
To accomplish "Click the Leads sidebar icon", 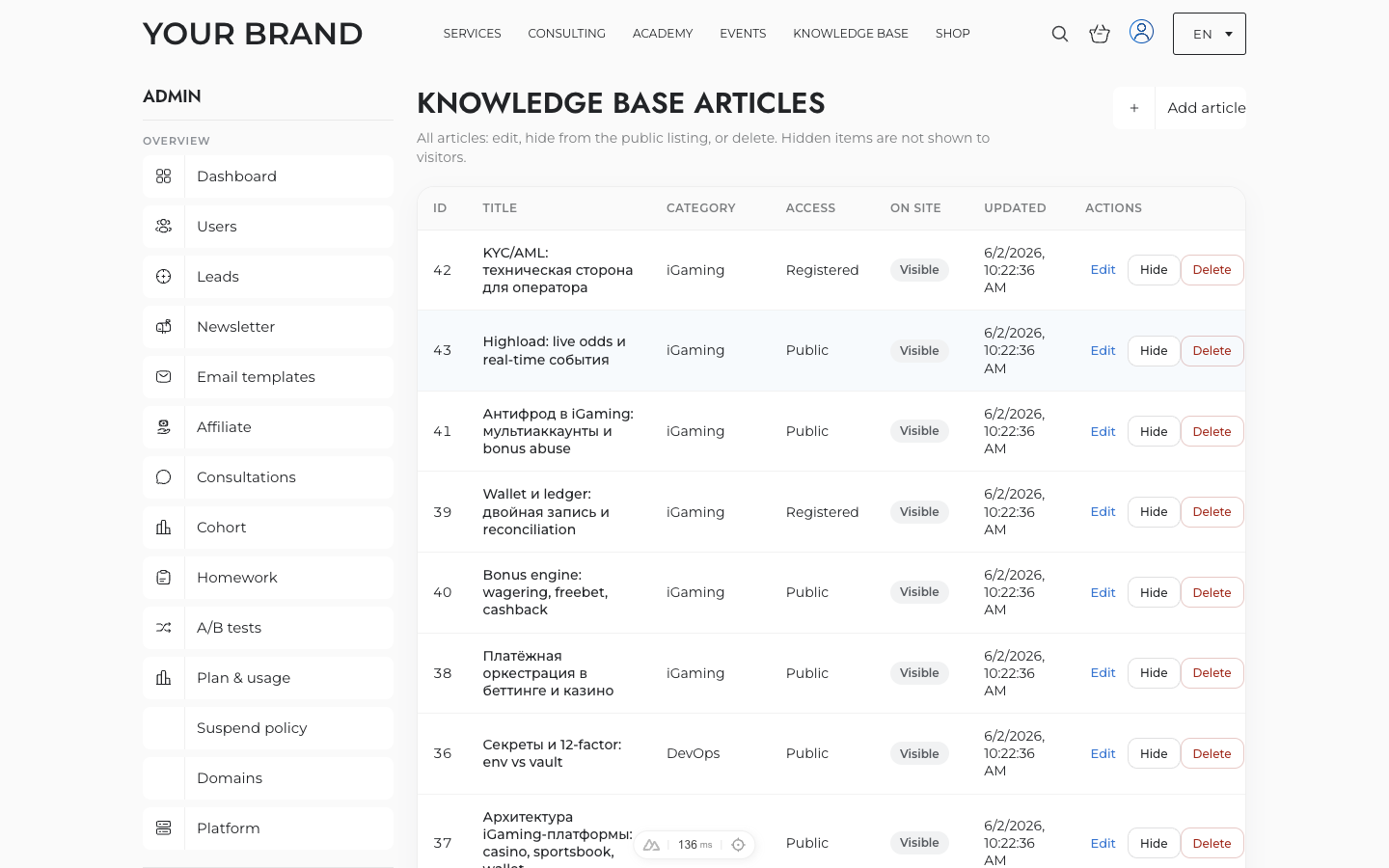I will tap(164, 277).
